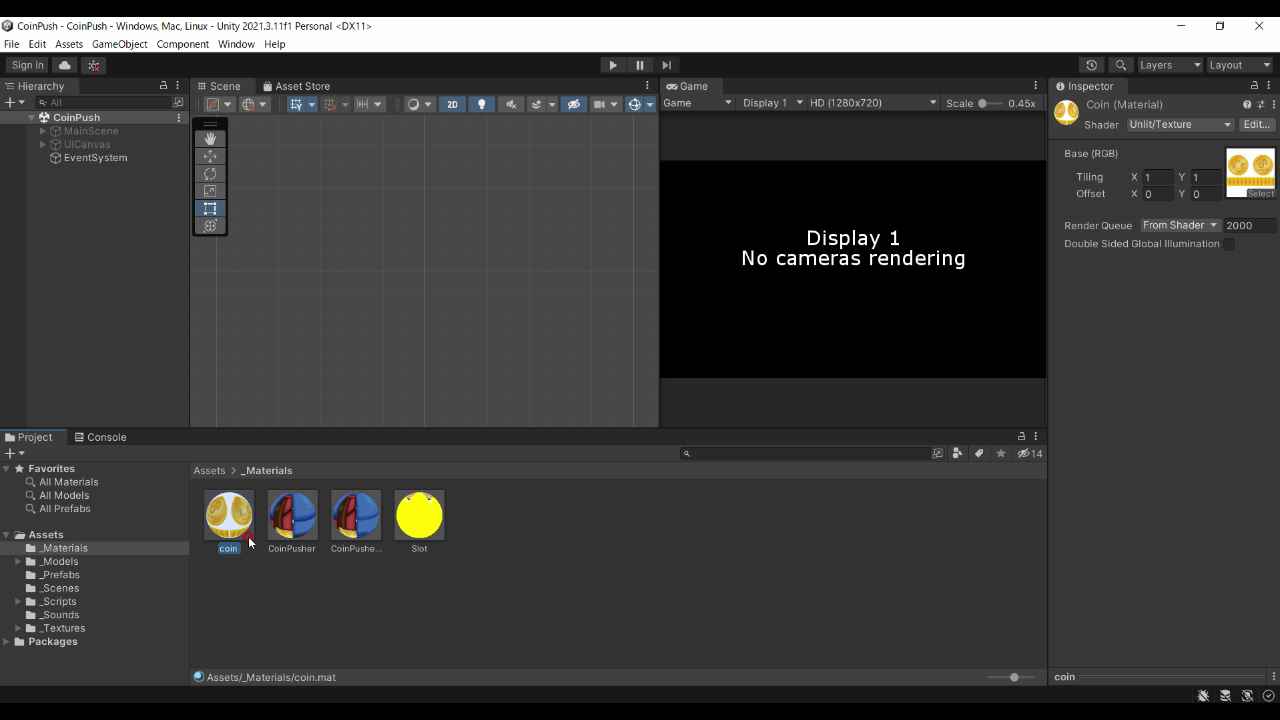Click the Pause button
Viewport: 1280px width, 720px height.
click(640, 65)
